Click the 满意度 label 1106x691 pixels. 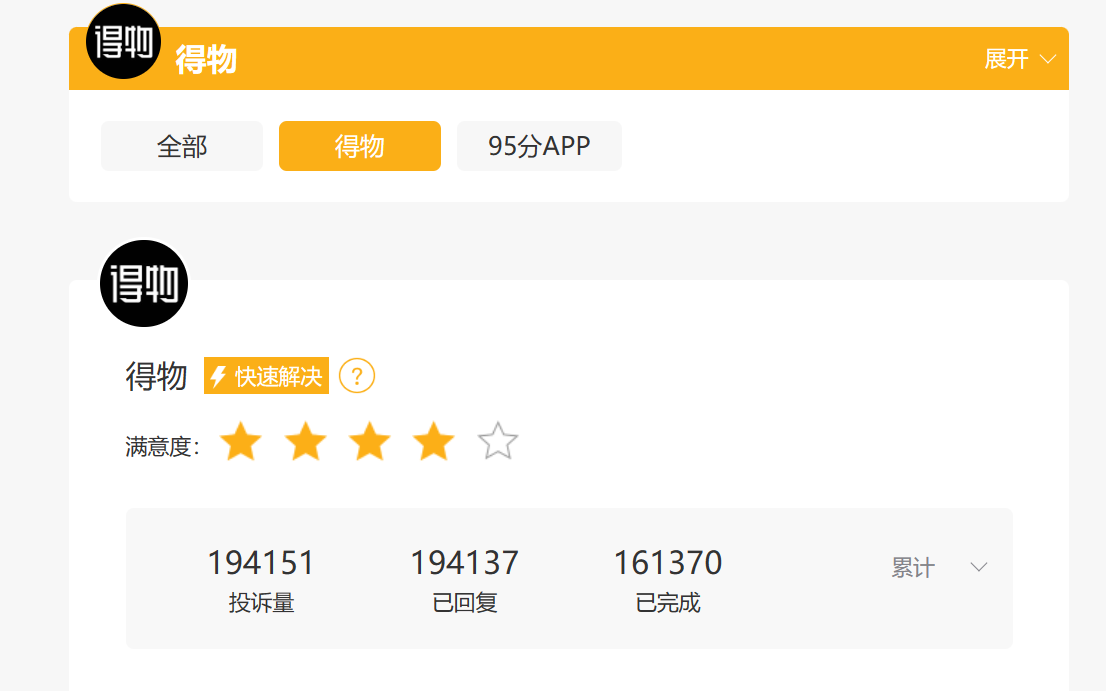(163, 446)
